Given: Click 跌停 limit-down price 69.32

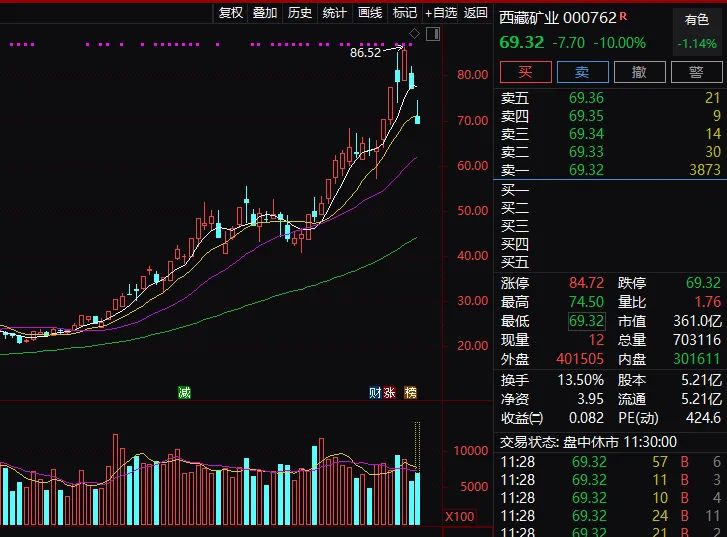Looking at the screenshot, I should point(703,283).
